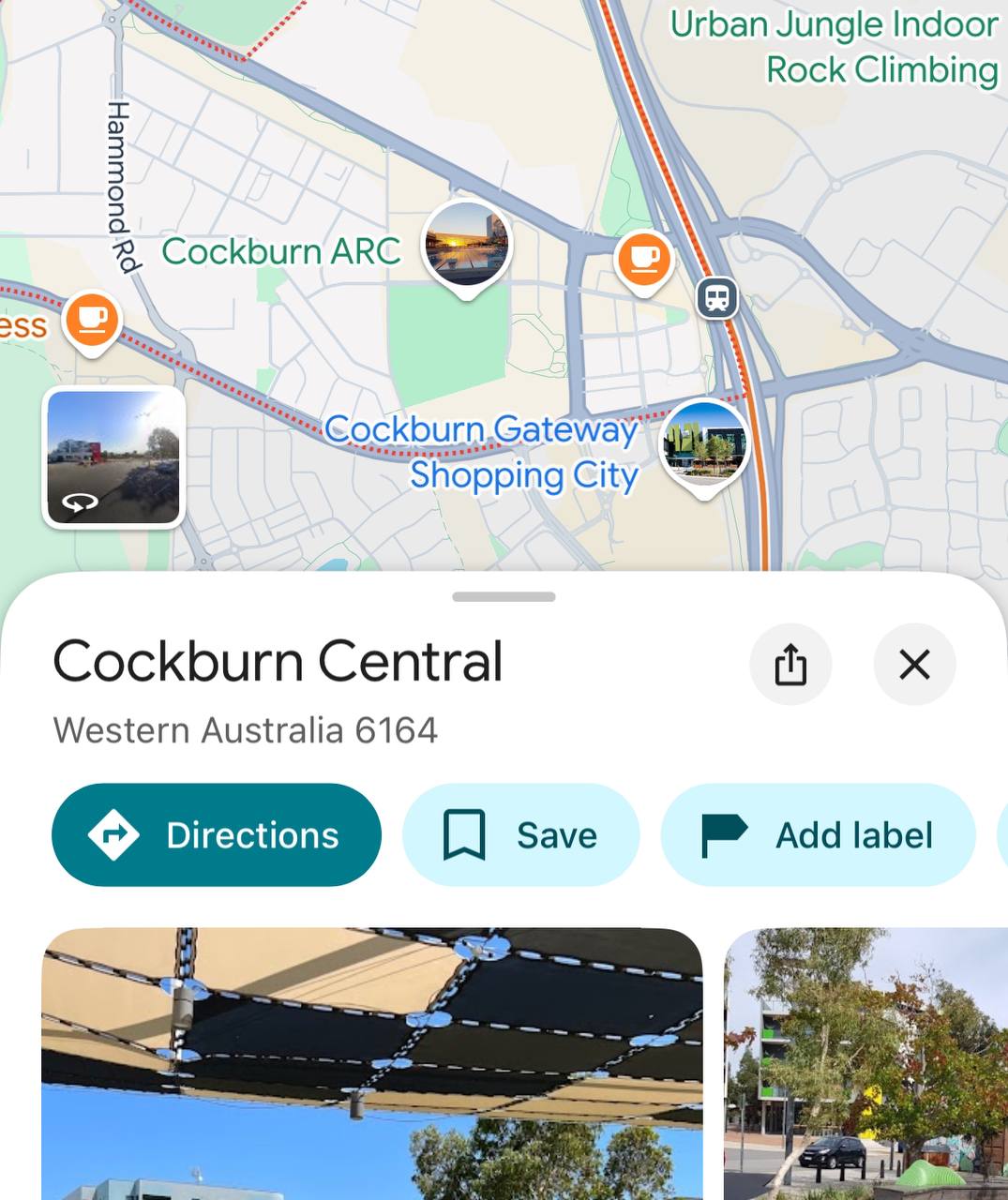The width and height of the screenshot is (1008, 1200).
Task: Tap the Cockburn ARC map label
Action: coord(281,251)
